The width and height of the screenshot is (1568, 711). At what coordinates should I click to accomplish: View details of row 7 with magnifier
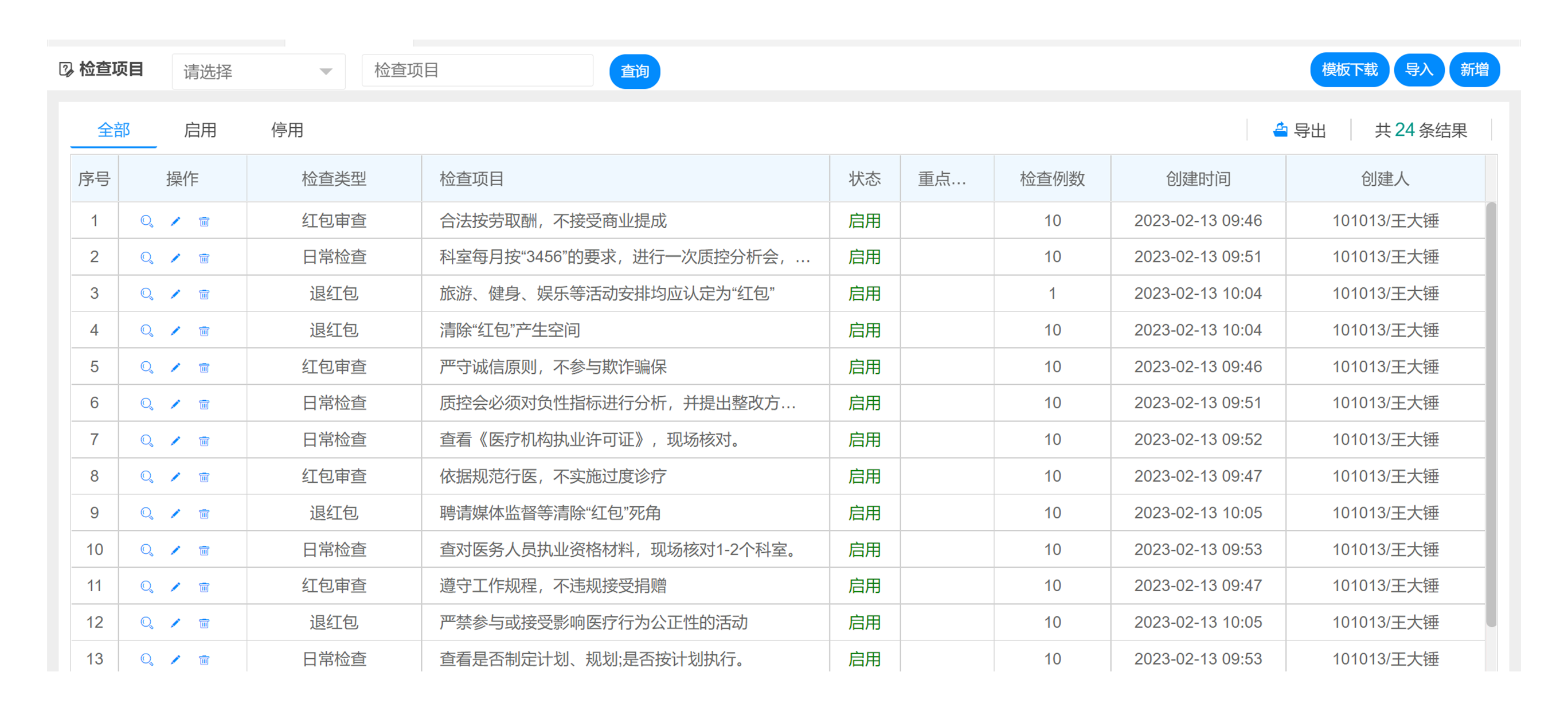(146, 440)
